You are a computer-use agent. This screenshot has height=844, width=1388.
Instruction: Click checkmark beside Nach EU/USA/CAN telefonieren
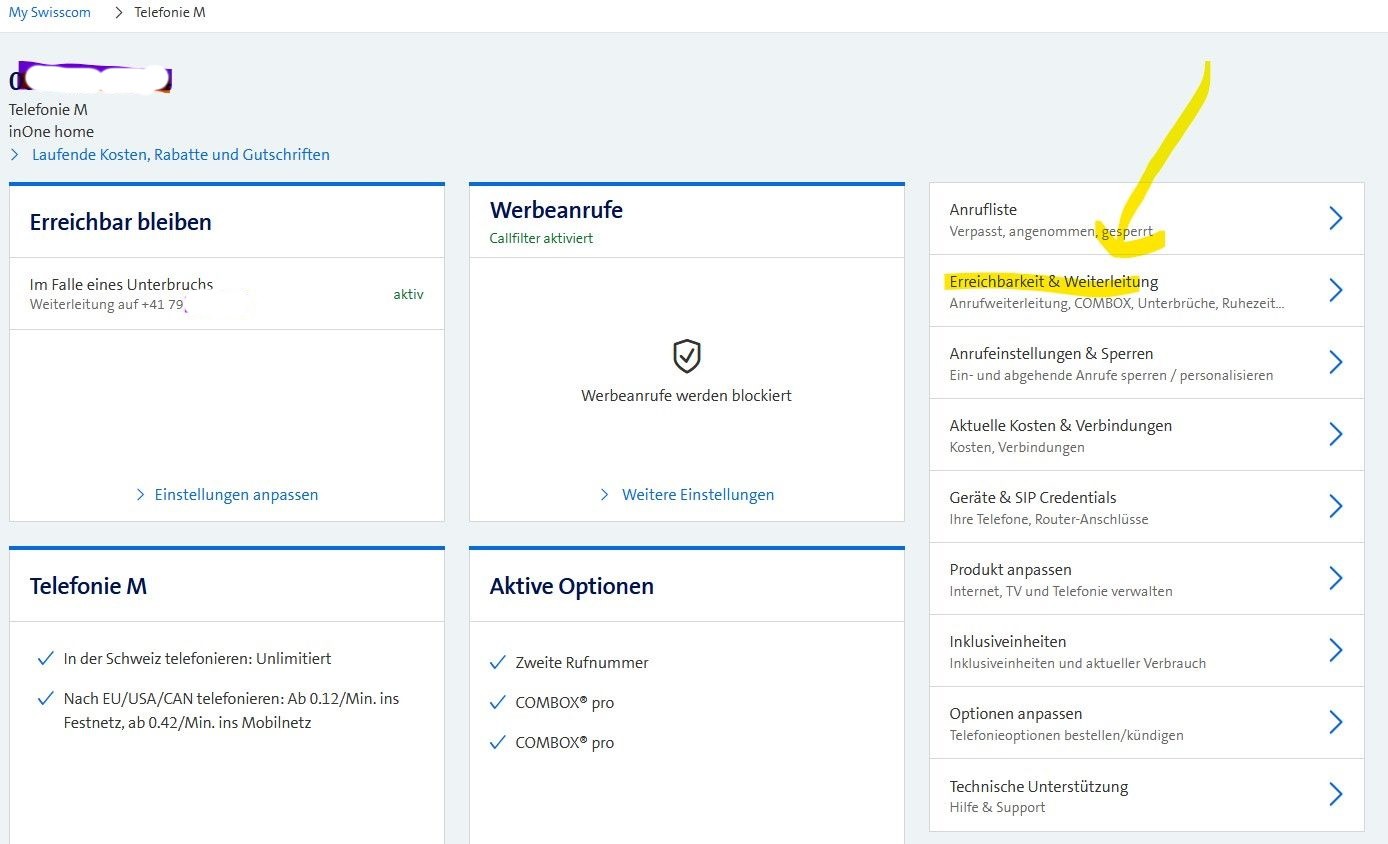coord(45,699)
